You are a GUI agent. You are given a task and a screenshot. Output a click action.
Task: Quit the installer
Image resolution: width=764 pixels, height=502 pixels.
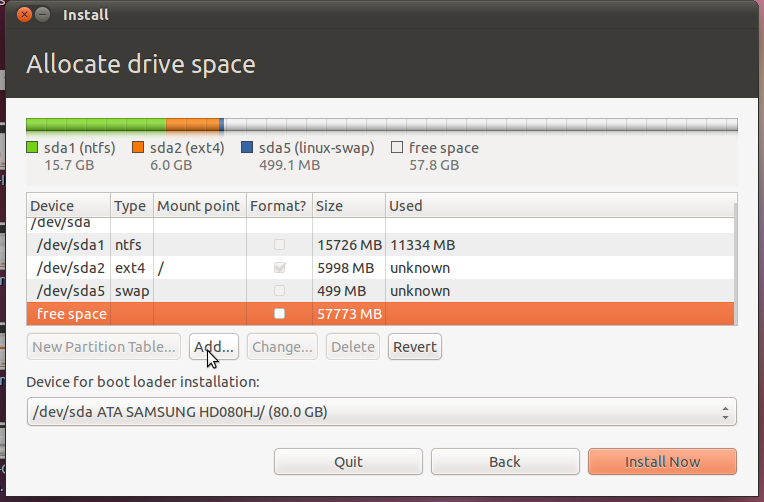click(348, 462)
